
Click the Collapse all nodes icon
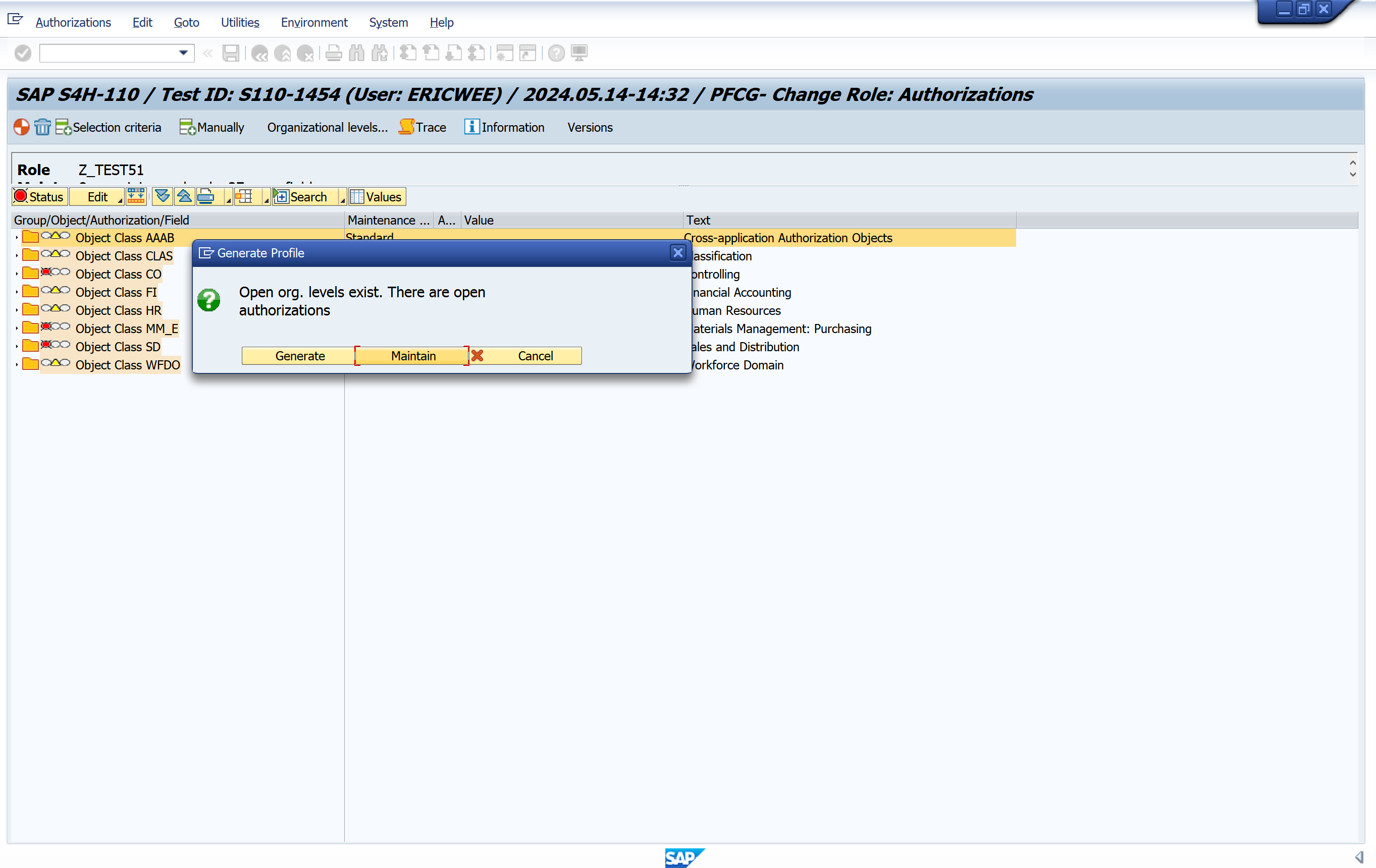click(x=184, y=197)
